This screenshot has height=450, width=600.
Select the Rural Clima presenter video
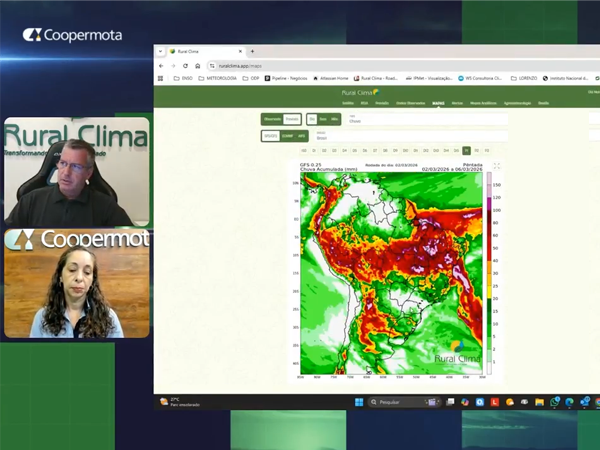77,171
